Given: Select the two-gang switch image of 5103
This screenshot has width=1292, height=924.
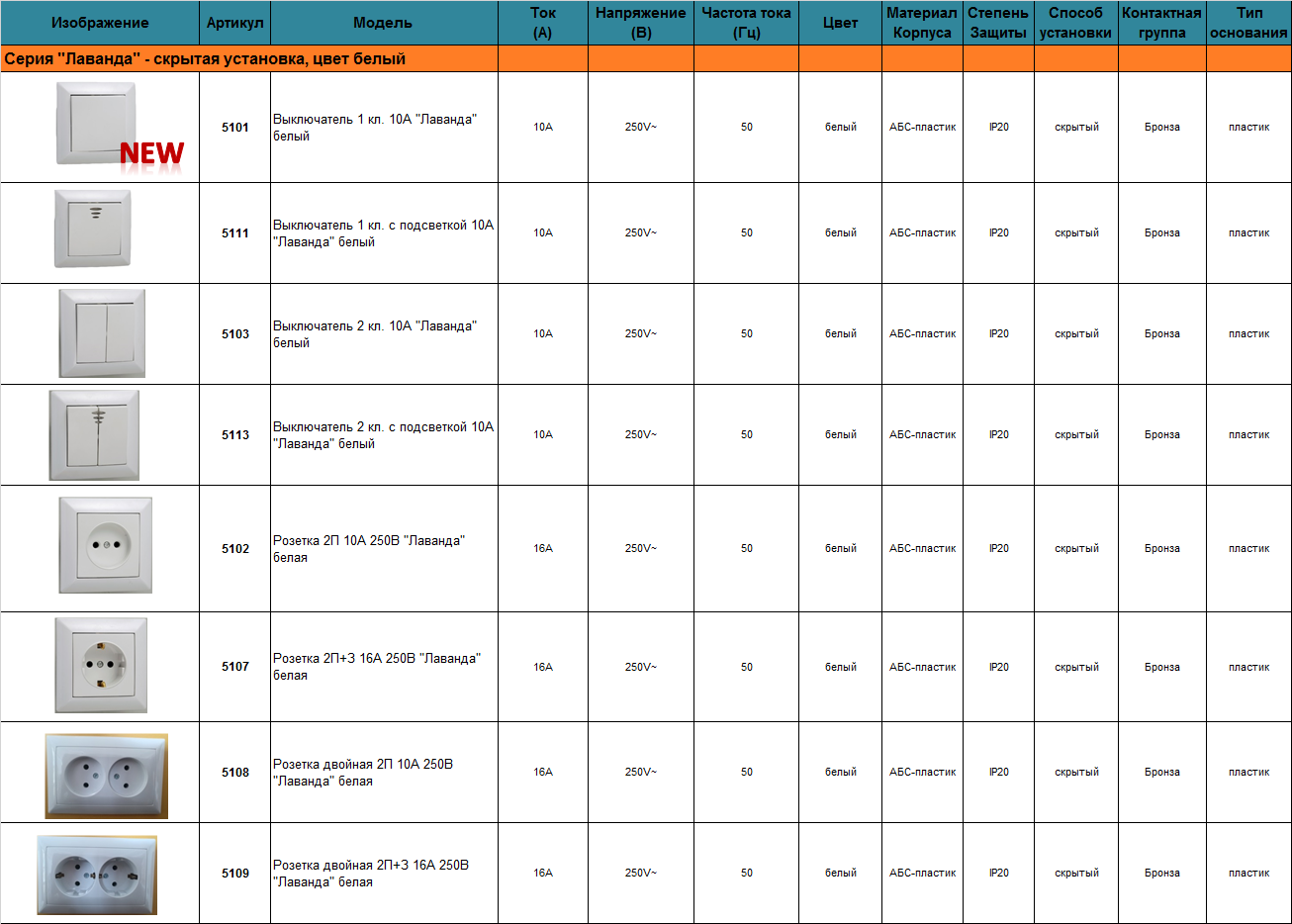Looking at the screenshot, I should click(102, 333).
